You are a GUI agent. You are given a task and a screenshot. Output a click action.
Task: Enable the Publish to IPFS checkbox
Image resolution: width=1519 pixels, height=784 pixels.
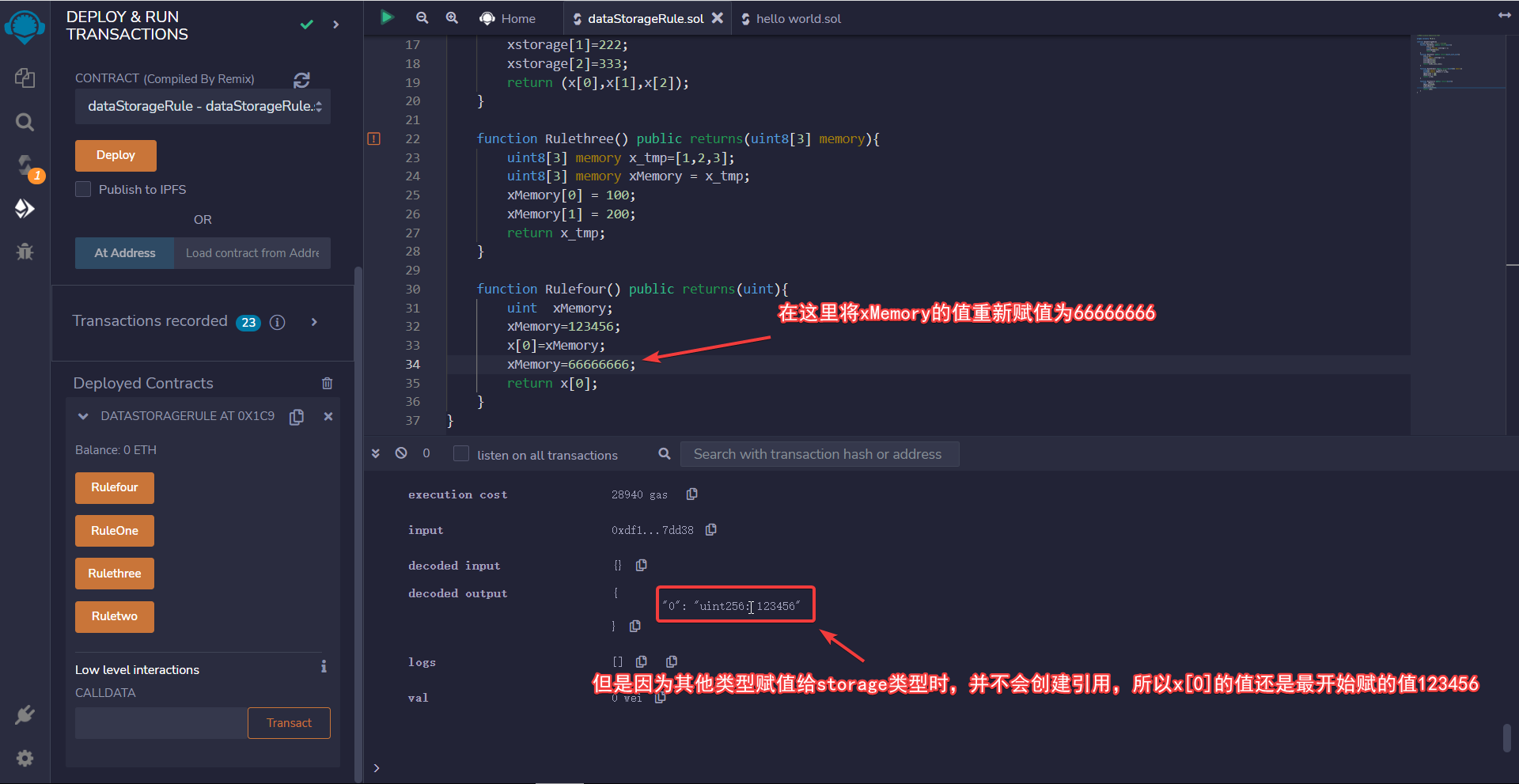point(83,189)
